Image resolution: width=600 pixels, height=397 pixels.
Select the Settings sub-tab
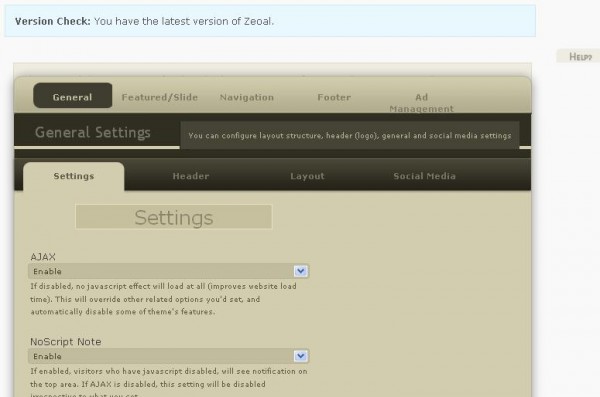74,176
